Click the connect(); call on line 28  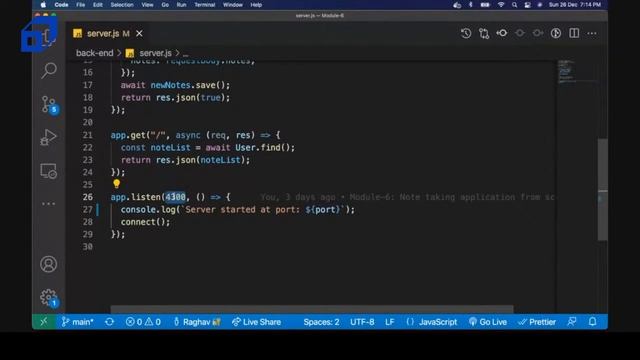point(145,222)
